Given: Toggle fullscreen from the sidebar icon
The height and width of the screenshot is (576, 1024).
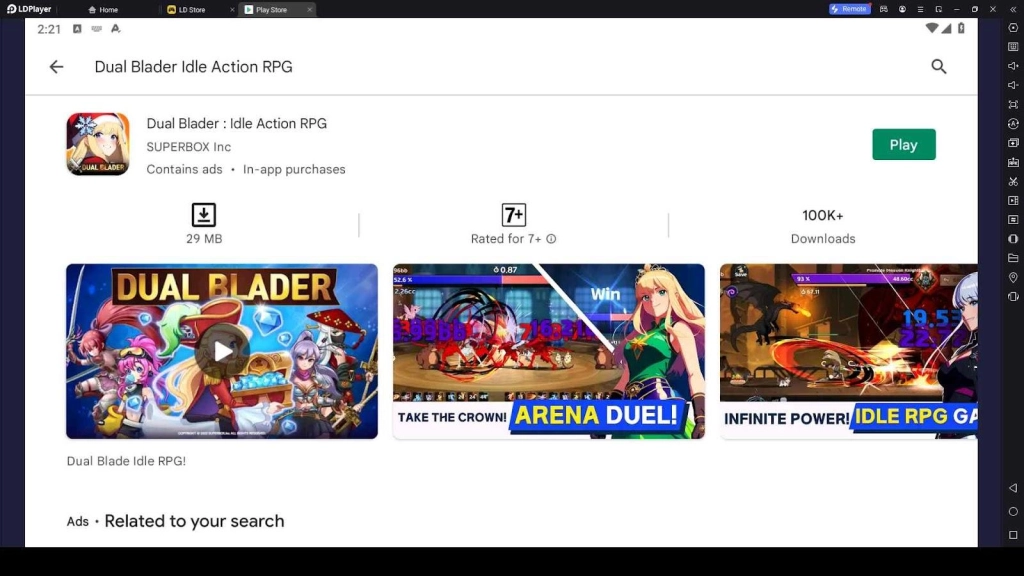Looking at the screenshot, I should [x=1013, y=104].
